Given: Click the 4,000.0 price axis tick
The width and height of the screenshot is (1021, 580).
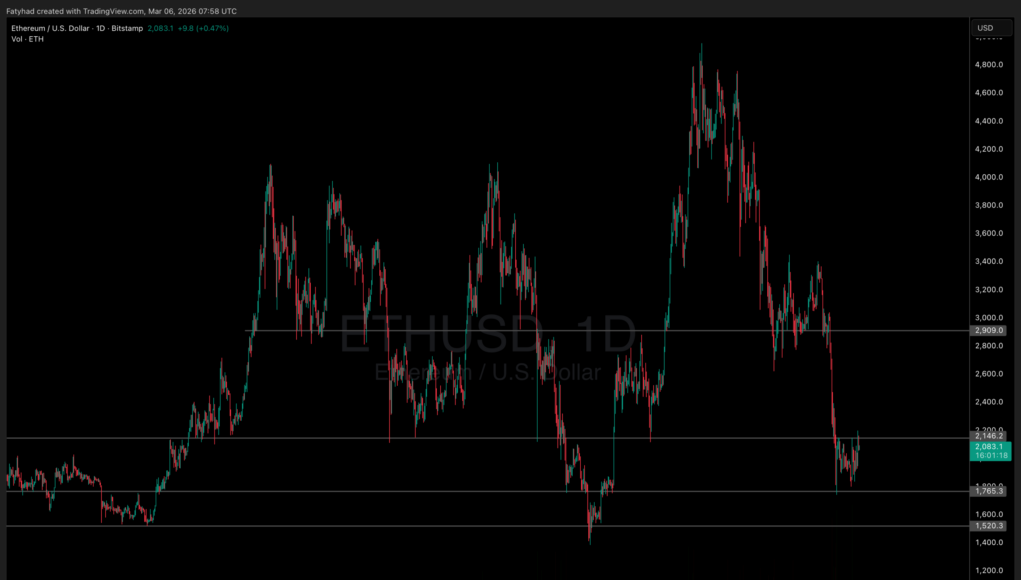Looking at the screenshot, I should tap(988, 177).
